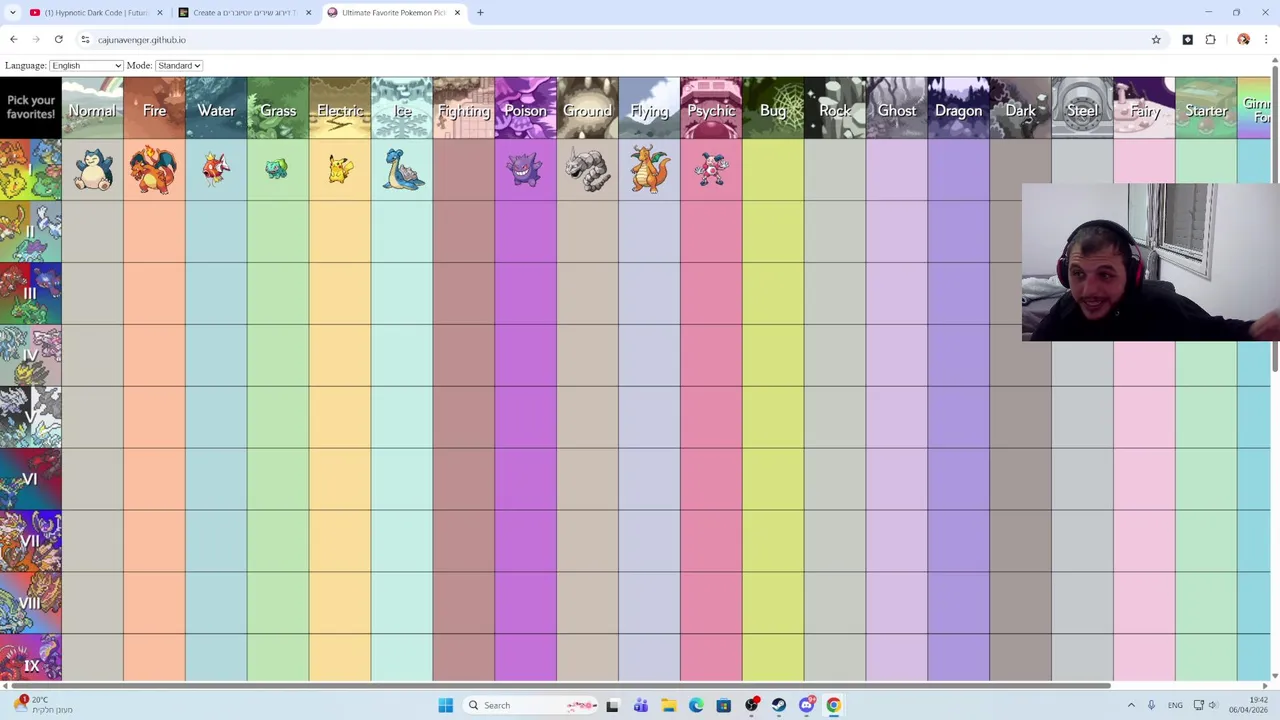
Task: Click the Bug type column header
Action: 774,108
